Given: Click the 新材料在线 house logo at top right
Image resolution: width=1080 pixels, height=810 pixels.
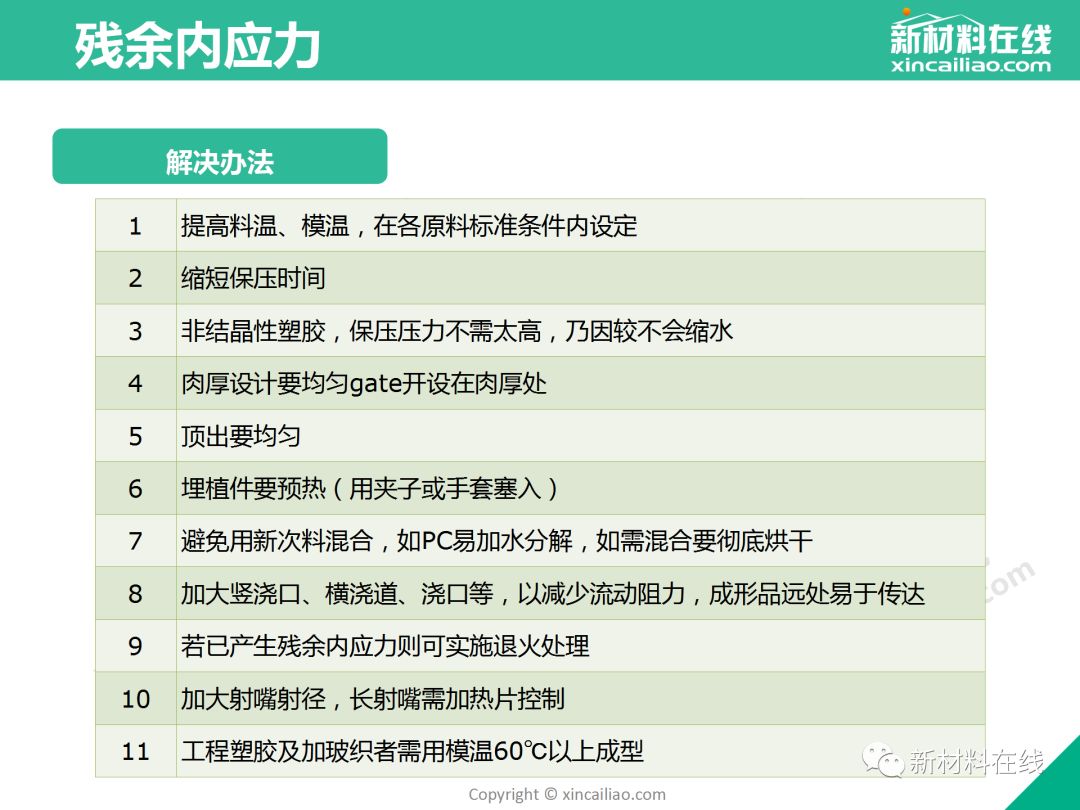Looking at the screenshot, I should point(970,32).
